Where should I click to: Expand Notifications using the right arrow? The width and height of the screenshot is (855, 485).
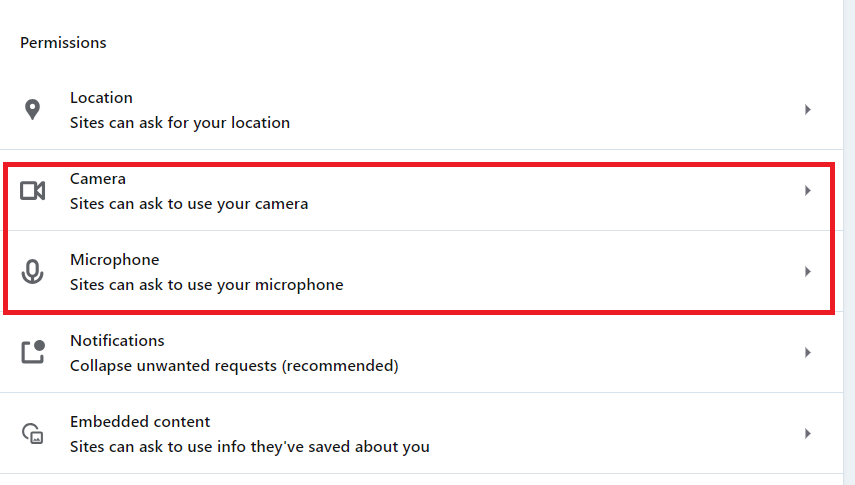coord(807,352)
